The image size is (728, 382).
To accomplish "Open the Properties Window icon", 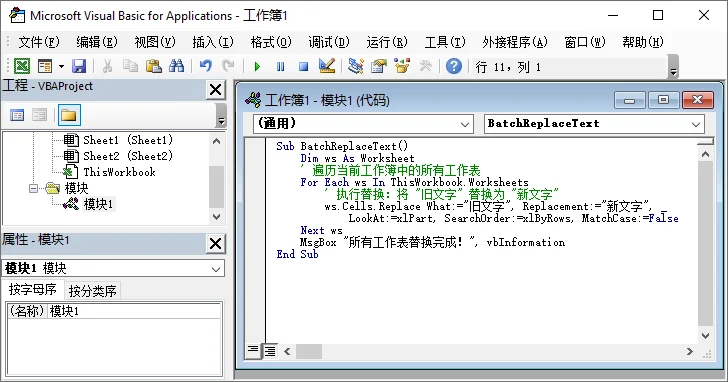I will click(379, 66).
